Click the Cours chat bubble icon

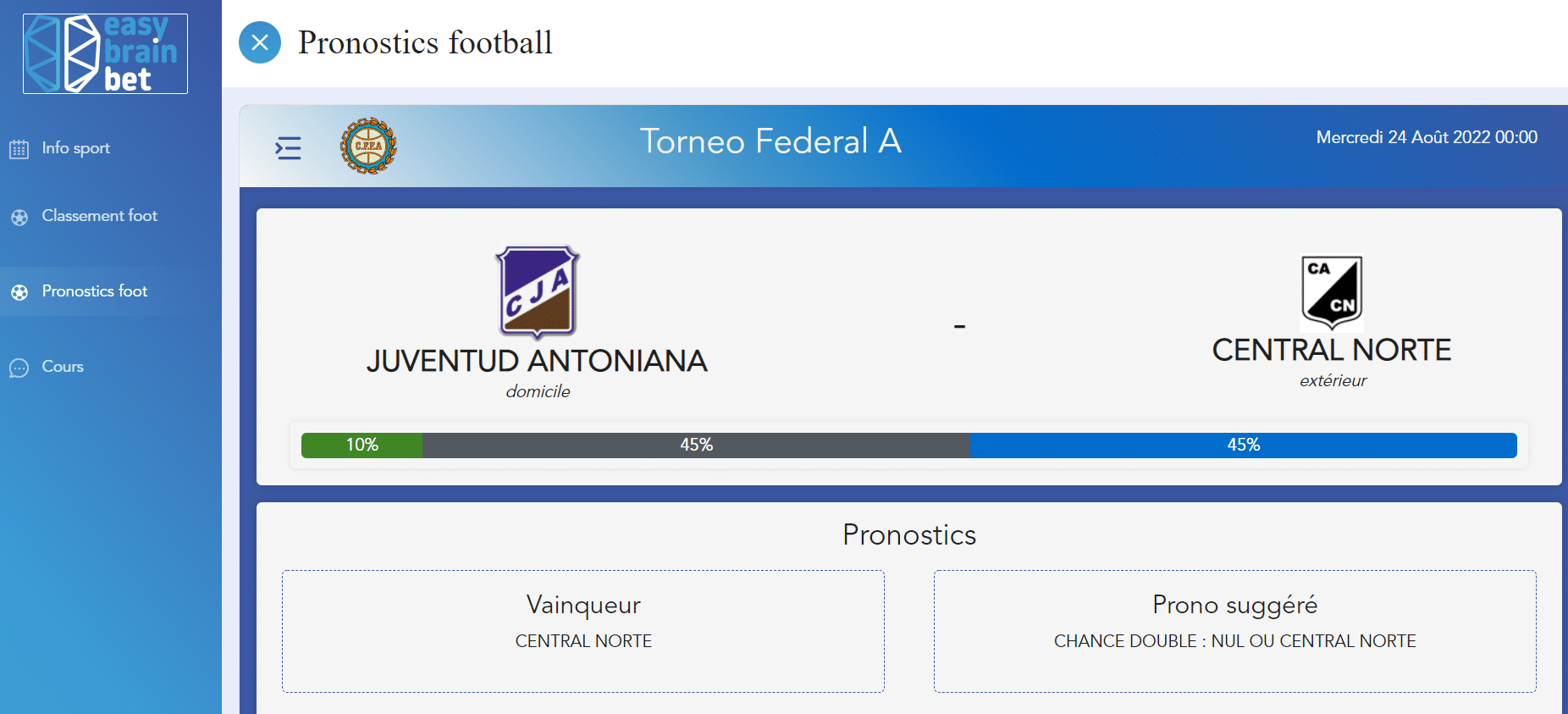pyautogui.click(x=19, y=368)
